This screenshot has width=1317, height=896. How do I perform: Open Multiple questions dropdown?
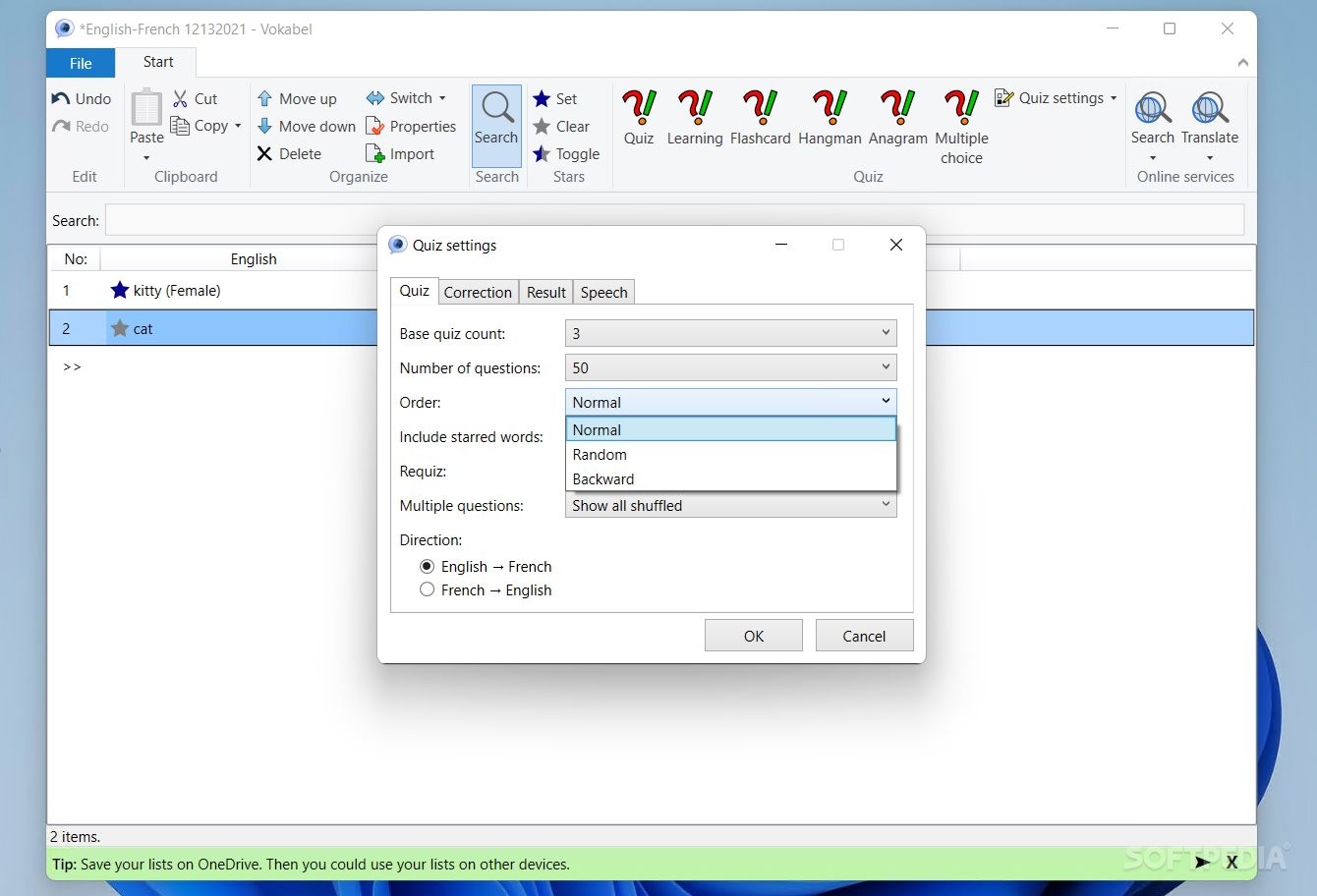click(x=731, y=505)
